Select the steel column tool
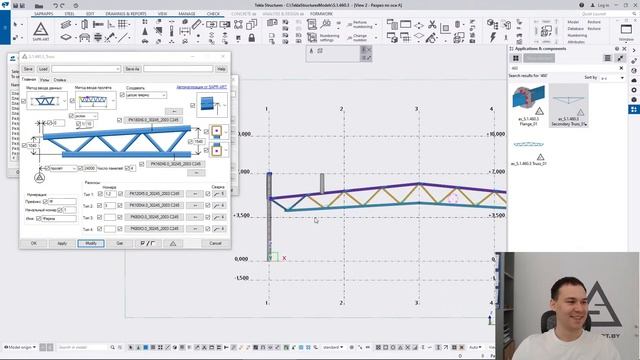 84,25
